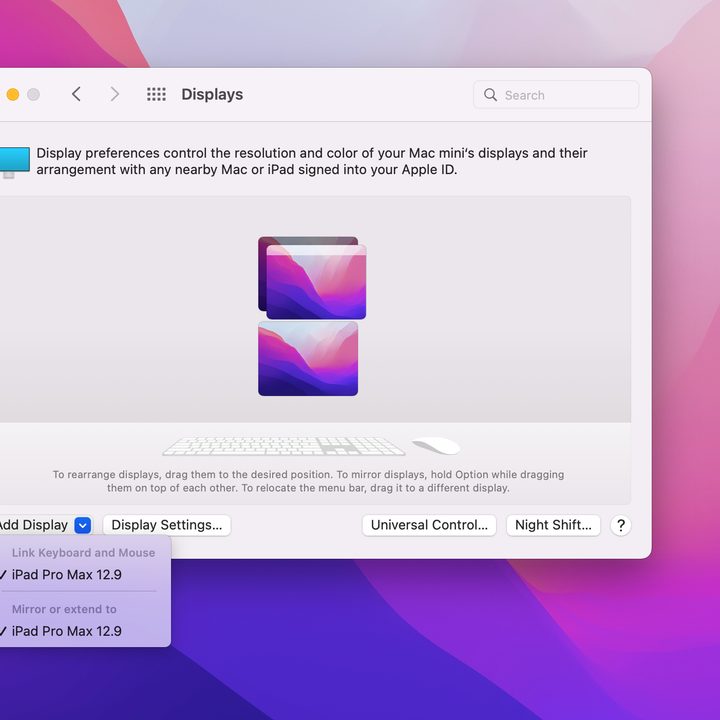Click the Displays window title
Image resolution: width=720 pixels, height=720 pixels.
pyautogui.click(x=212, y=95)
